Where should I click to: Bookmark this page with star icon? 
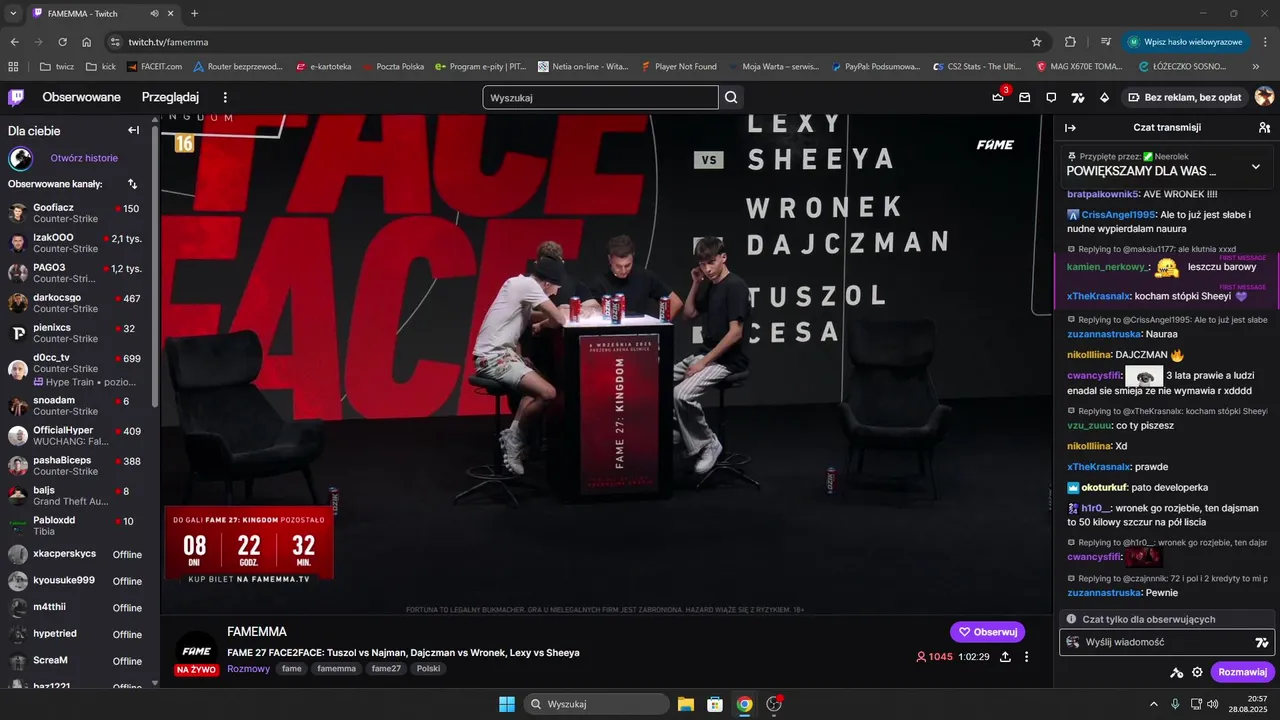[1037, 42]
